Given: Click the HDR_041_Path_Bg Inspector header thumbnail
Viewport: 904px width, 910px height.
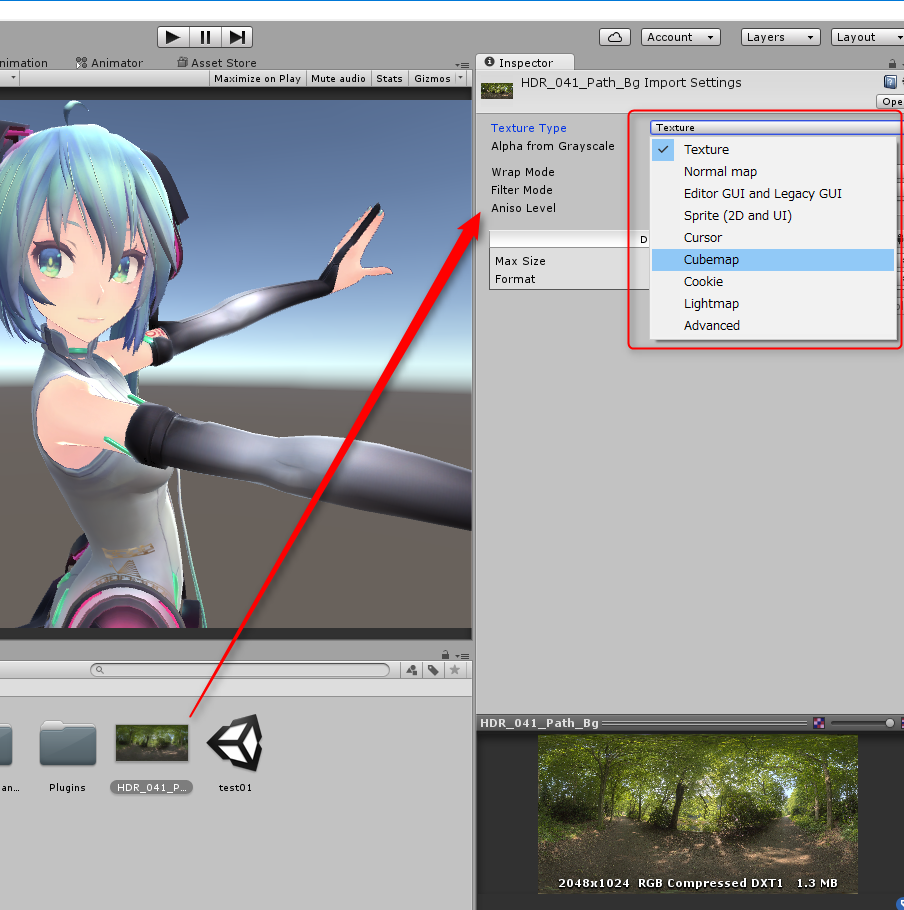Looking at the screenshot, I should [497, 90].
